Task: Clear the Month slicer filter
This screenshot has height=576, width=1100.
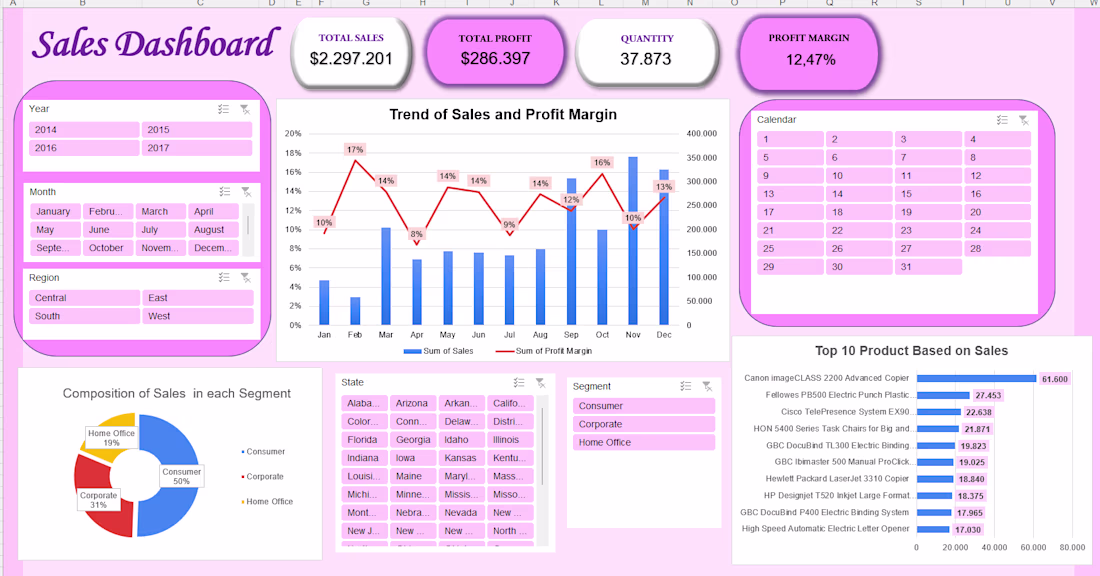Action: coord(246,192)
